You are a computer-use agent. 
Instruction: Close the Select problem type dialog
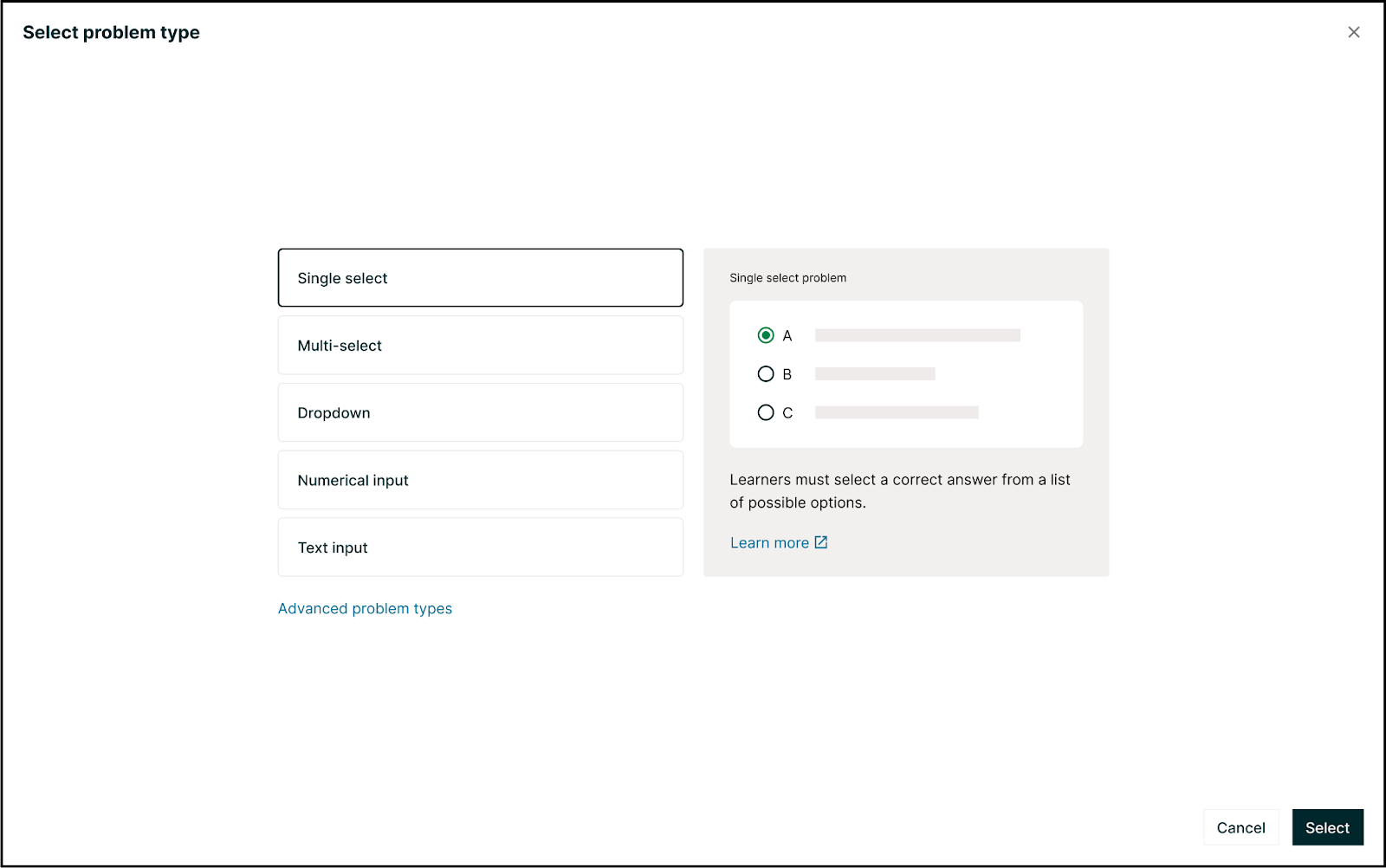(1353, 32)
